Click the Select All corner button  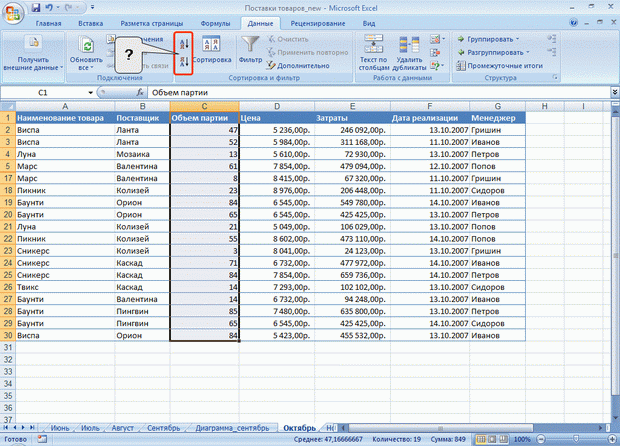coord(8,106)
